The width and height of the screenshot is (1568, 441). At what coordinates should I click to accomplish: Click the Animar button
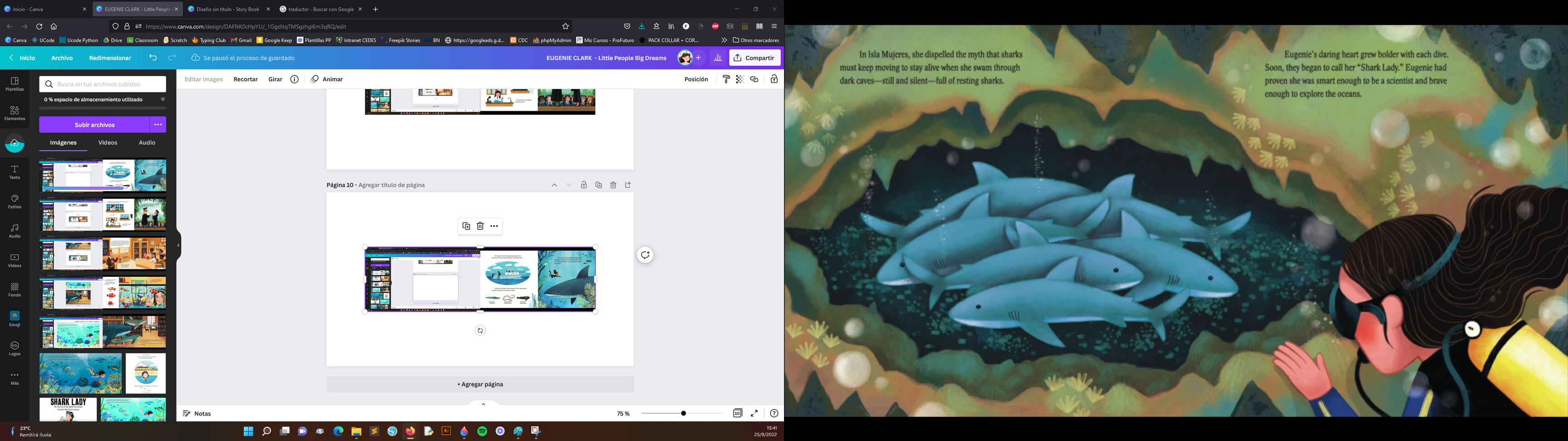coord(327,79)
